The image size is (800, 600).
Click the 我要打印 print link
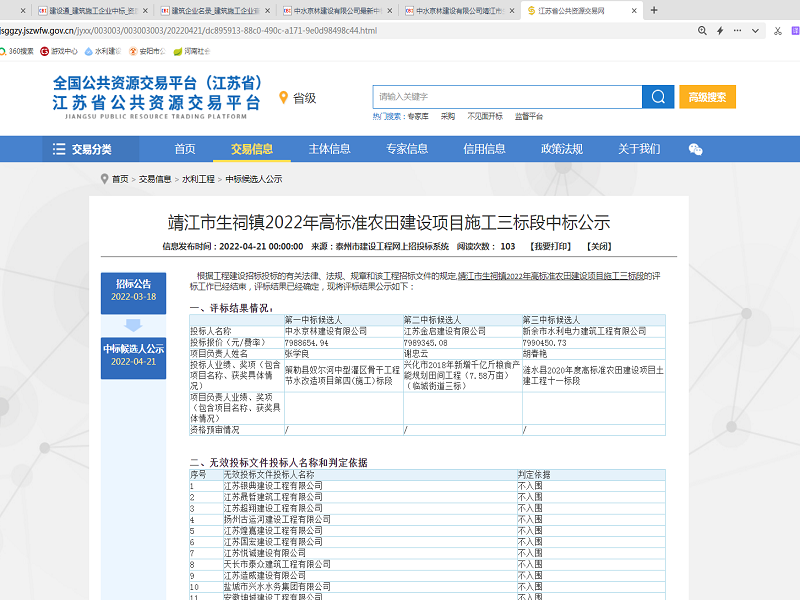(x=551, y=246)
